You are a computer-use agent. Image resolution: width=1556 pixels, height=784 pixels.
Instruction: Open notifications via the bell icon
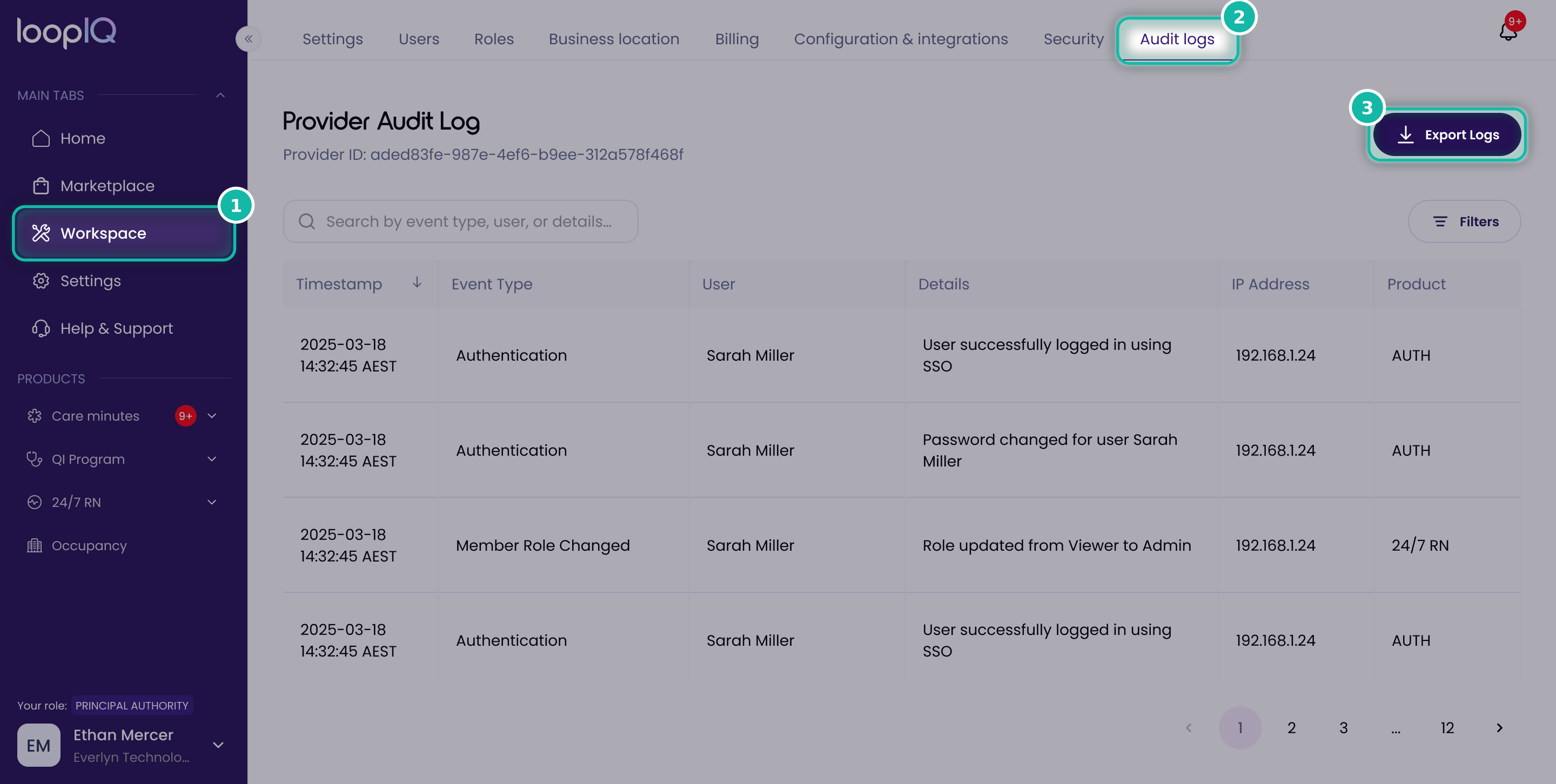click(1508, 30)
